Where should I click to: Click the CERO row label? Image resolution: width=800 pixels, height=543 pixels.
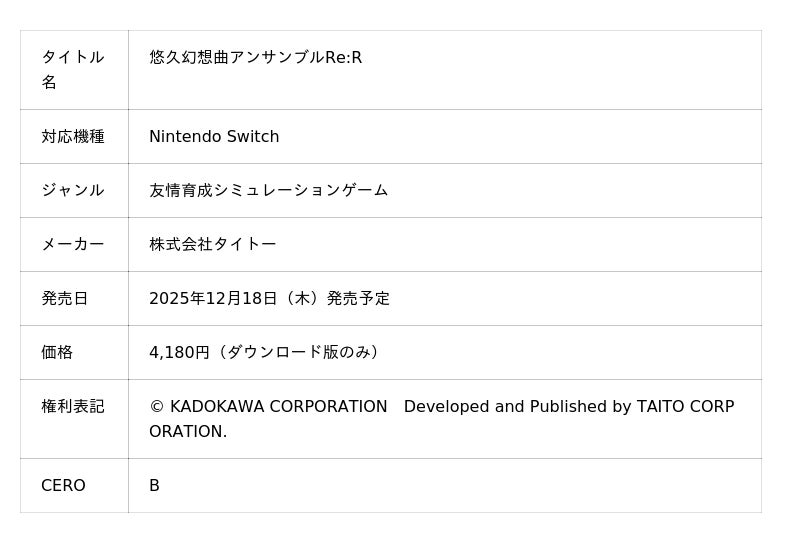[x=63, y=485]
